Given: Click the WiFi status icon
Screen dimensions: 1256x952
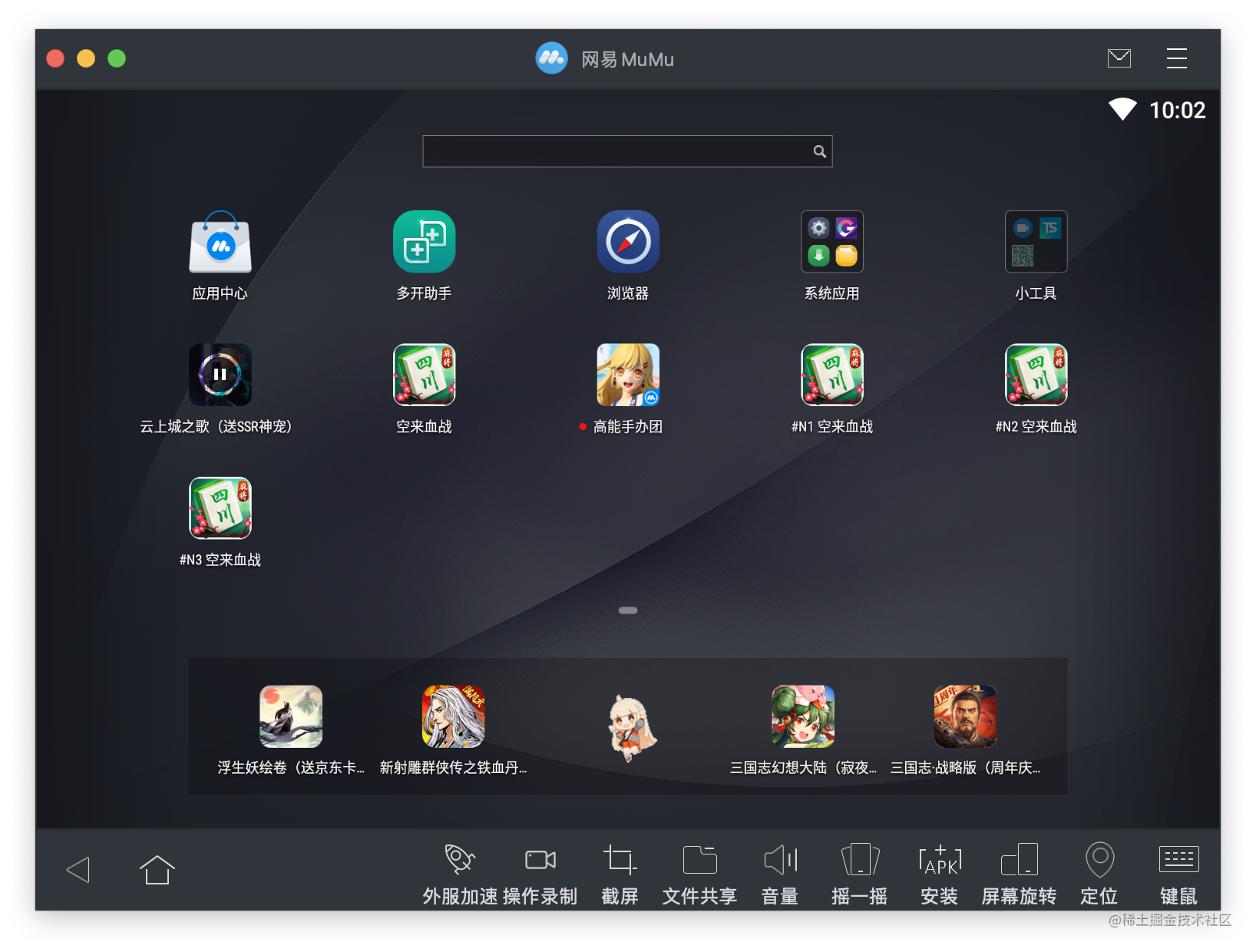Looking at the screenshot, I should [x=1122, y=110].
